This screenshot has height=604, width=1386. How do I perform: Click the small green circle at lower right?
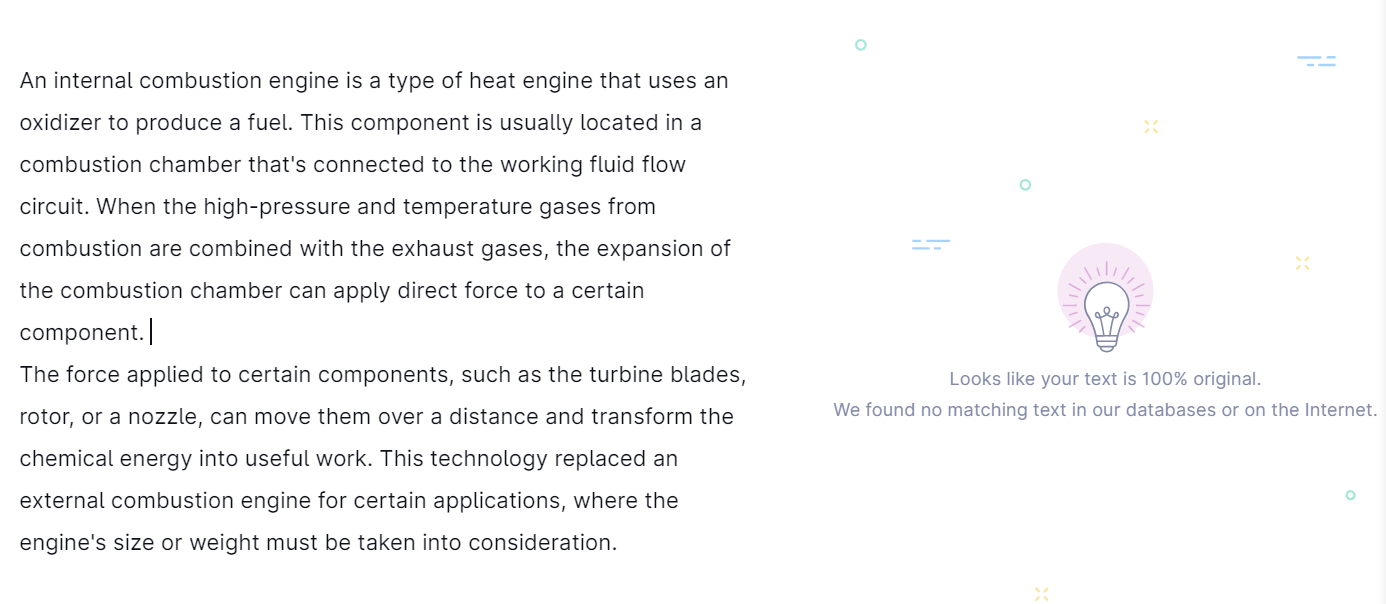pos(1350,495)
